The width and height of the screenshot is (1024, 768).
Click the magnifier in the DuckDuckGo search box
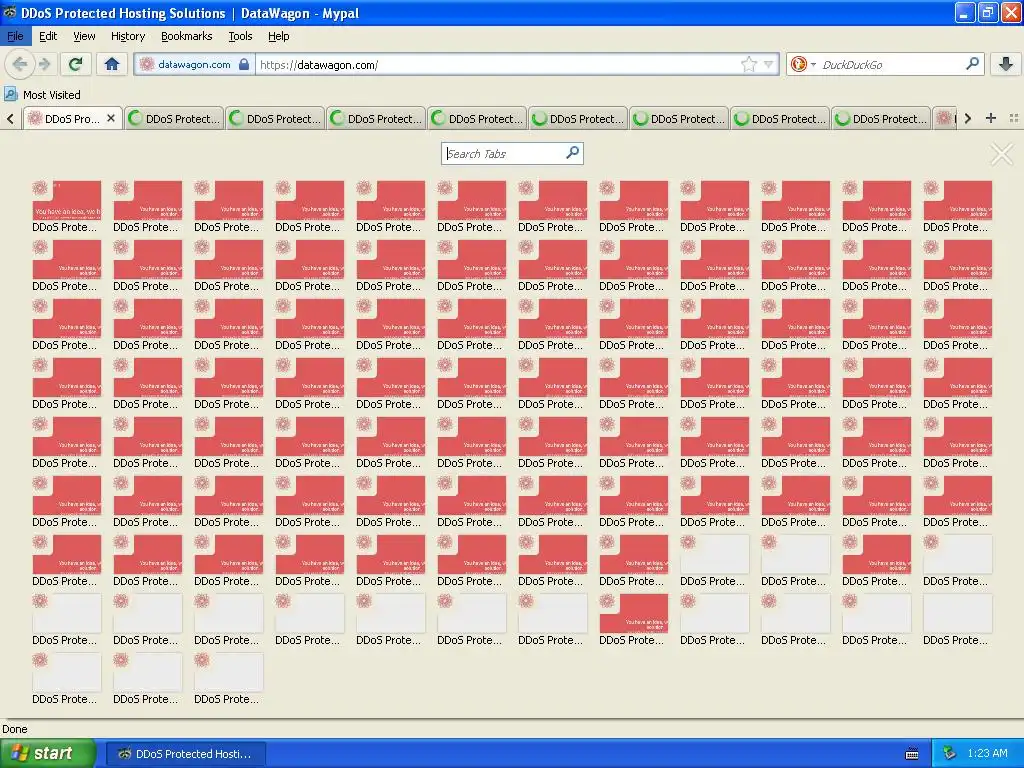[972, 64]
